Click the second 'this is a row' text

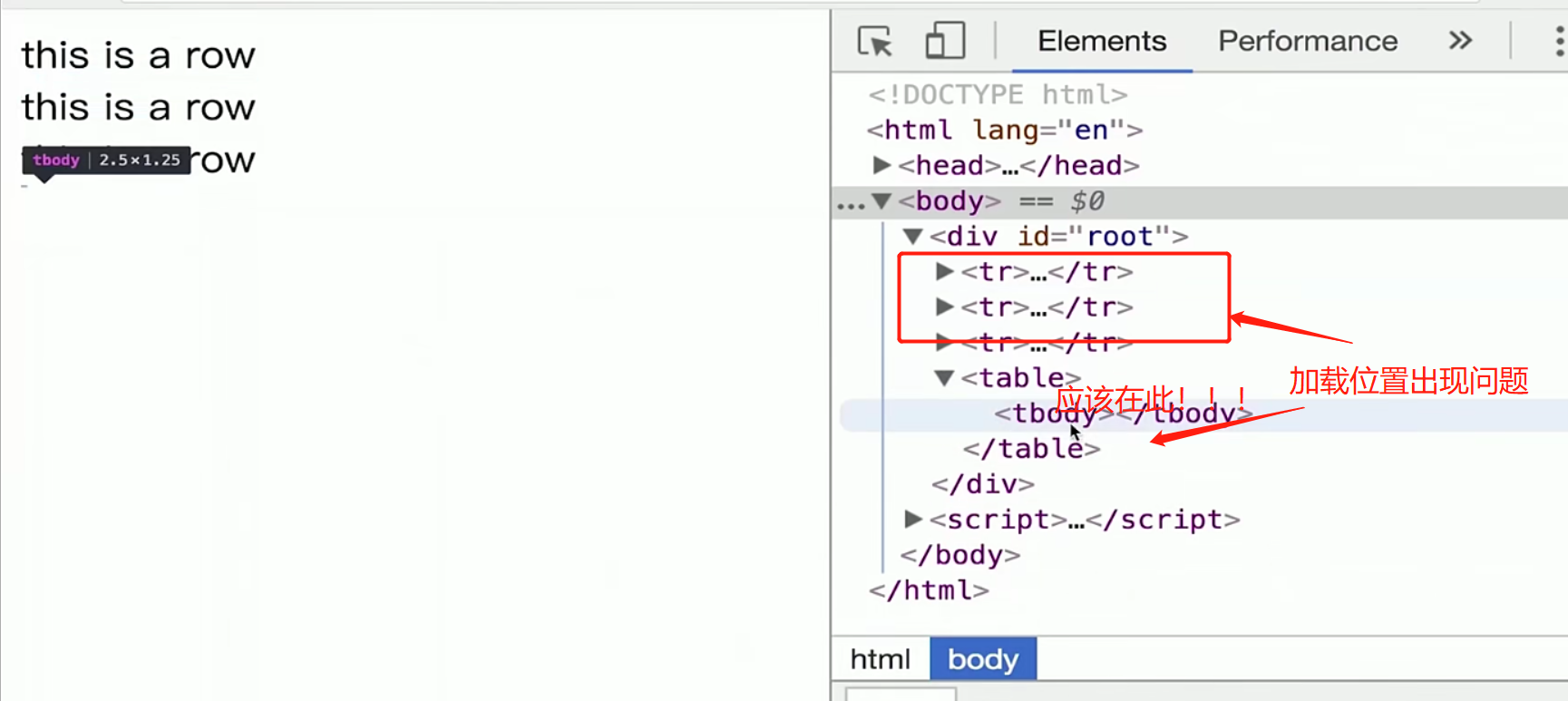[139, 107]
